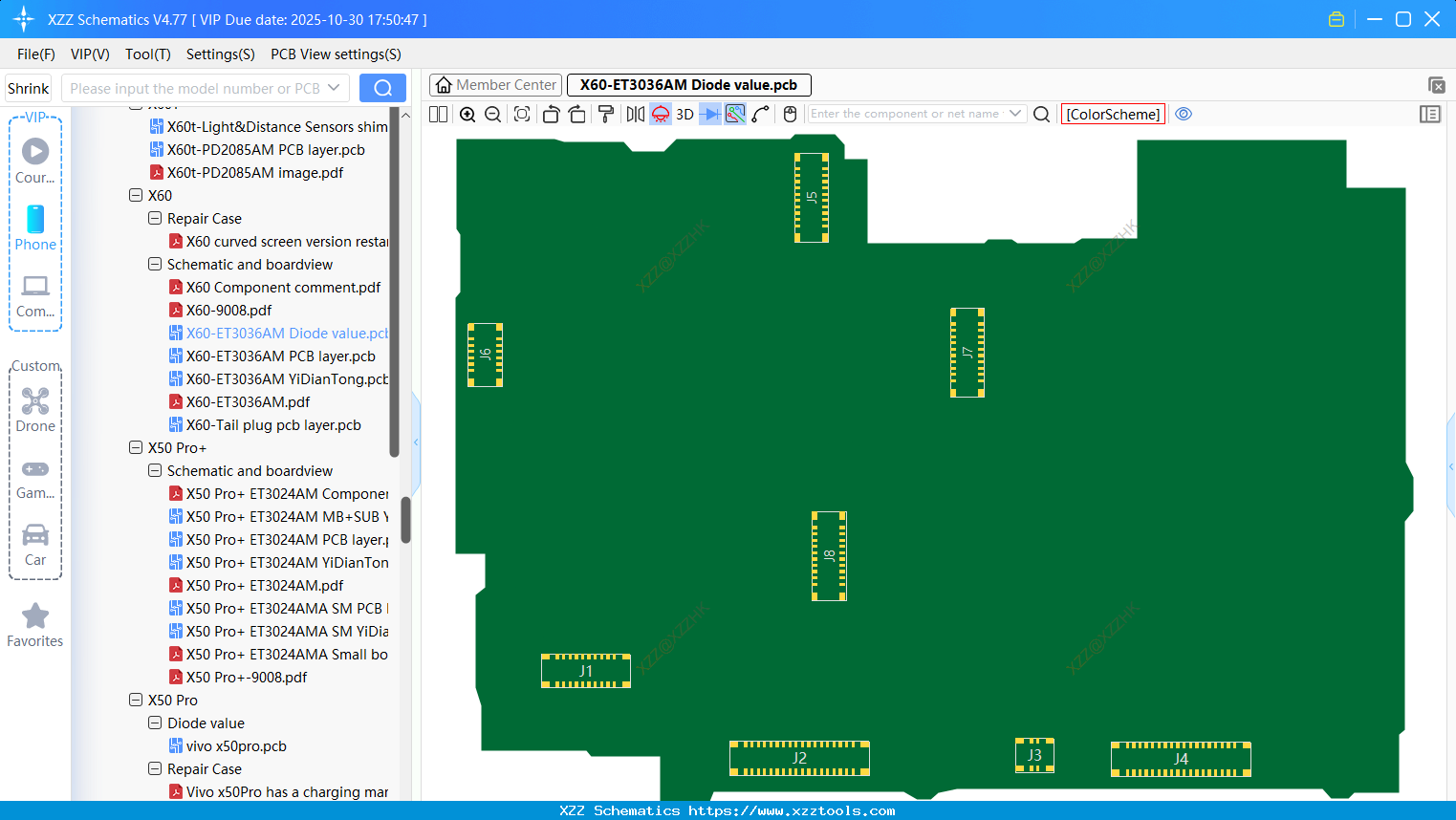Switch to X60-ET3036AM Diode value.pcb tab
The width and height of the screenshot is (1456, 820).
(688, 85)
